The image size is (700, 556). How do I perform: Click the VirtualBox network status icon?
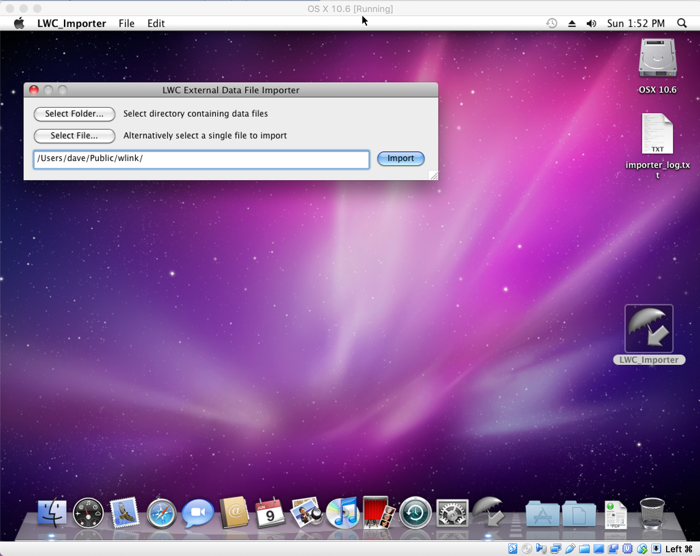[556, 549]
